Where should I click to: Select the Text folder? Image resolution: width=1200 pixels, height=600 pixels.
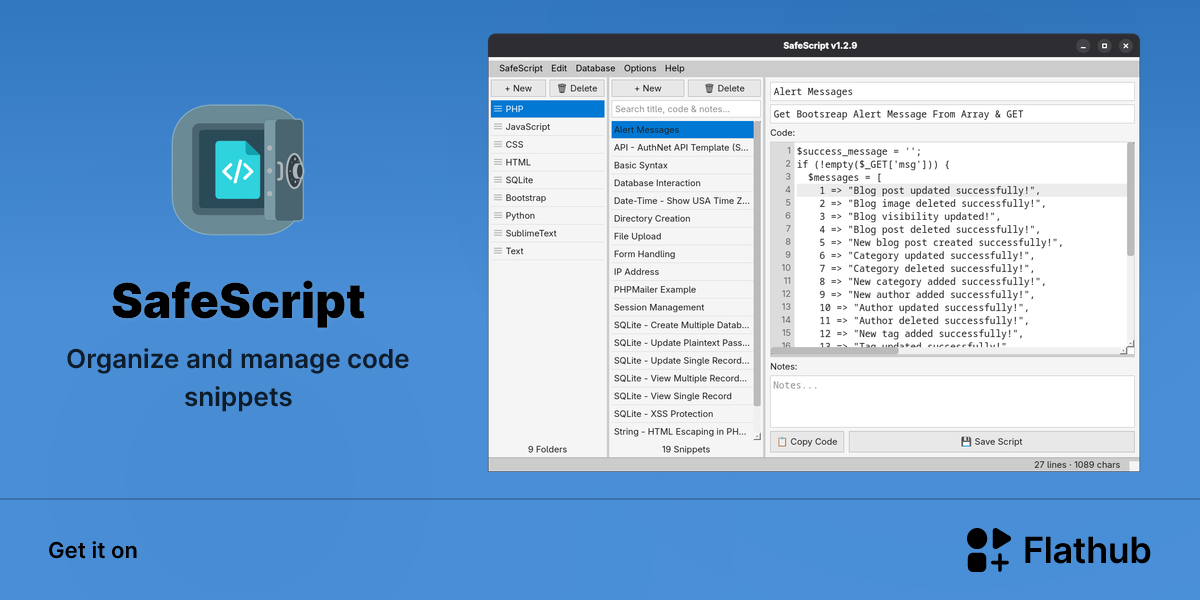(x=548, y=251)
